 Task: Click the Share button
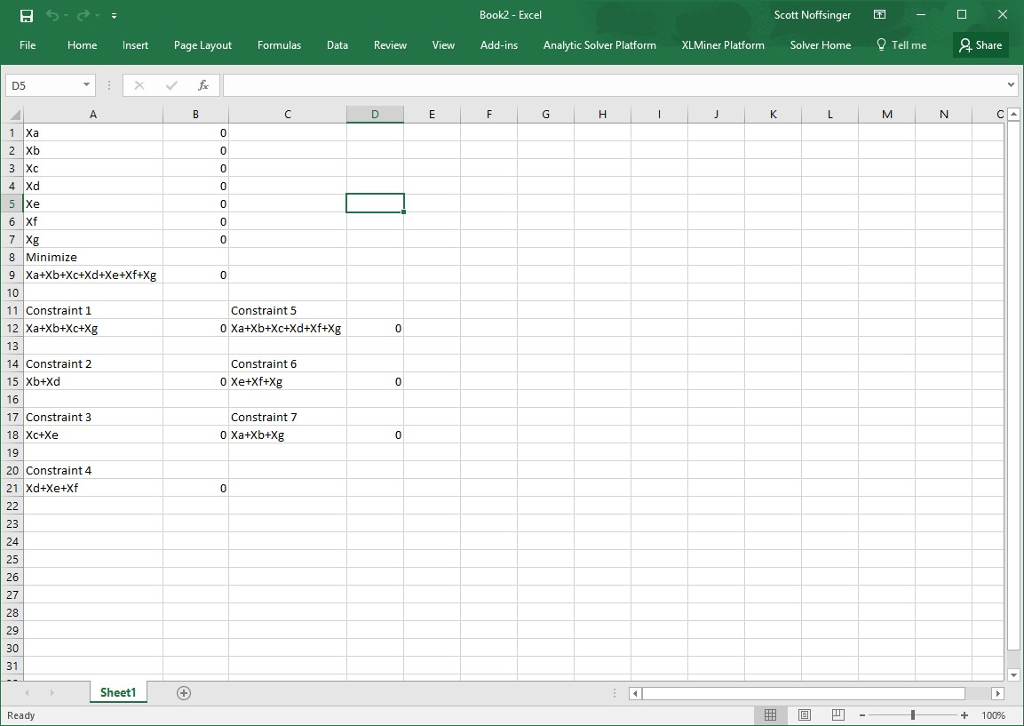(x=980, y=45)
